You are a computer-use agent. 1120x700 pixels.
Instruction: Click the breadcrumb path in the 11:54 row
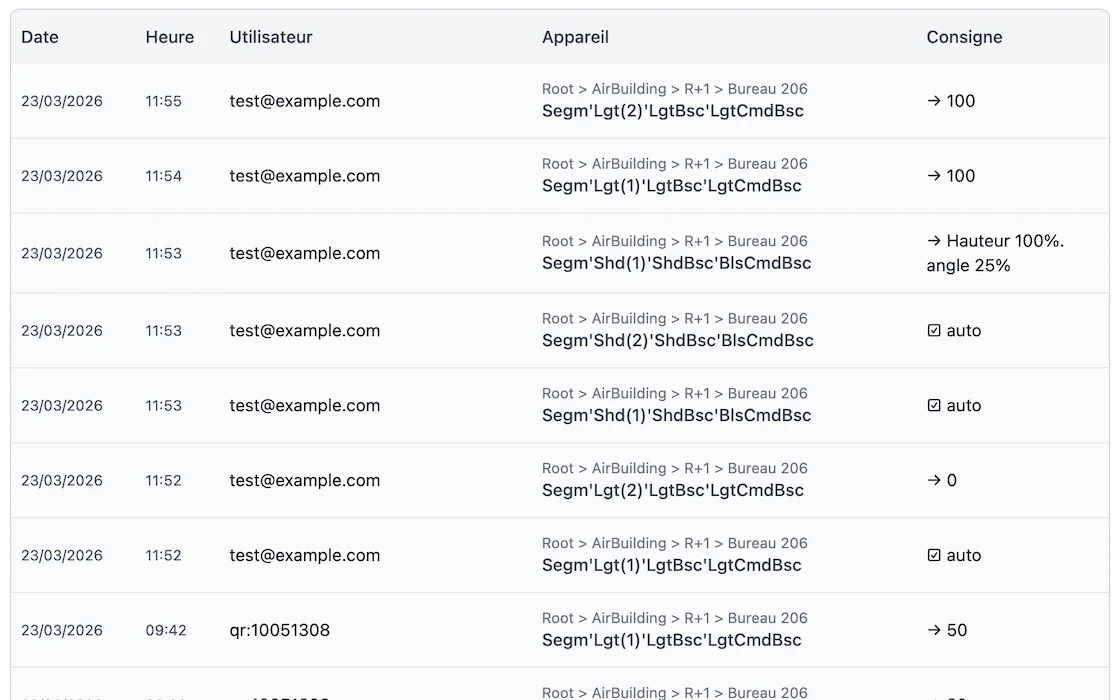pyautogui.click(x=674, y=164)
